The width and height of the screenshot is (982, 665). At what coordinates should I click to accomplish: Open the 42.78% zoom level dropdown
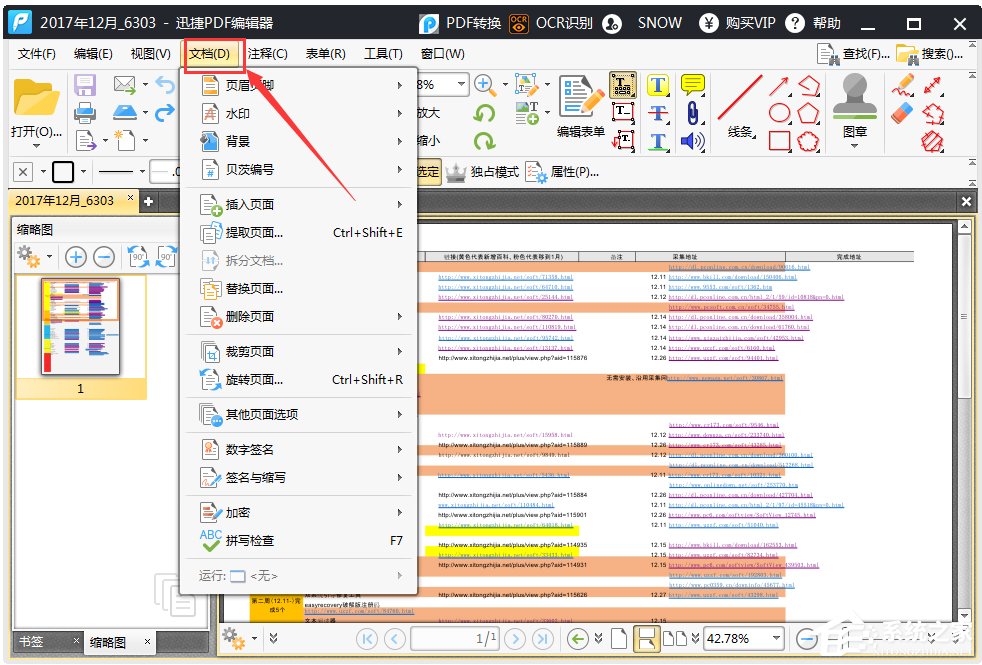click(776, 638)
